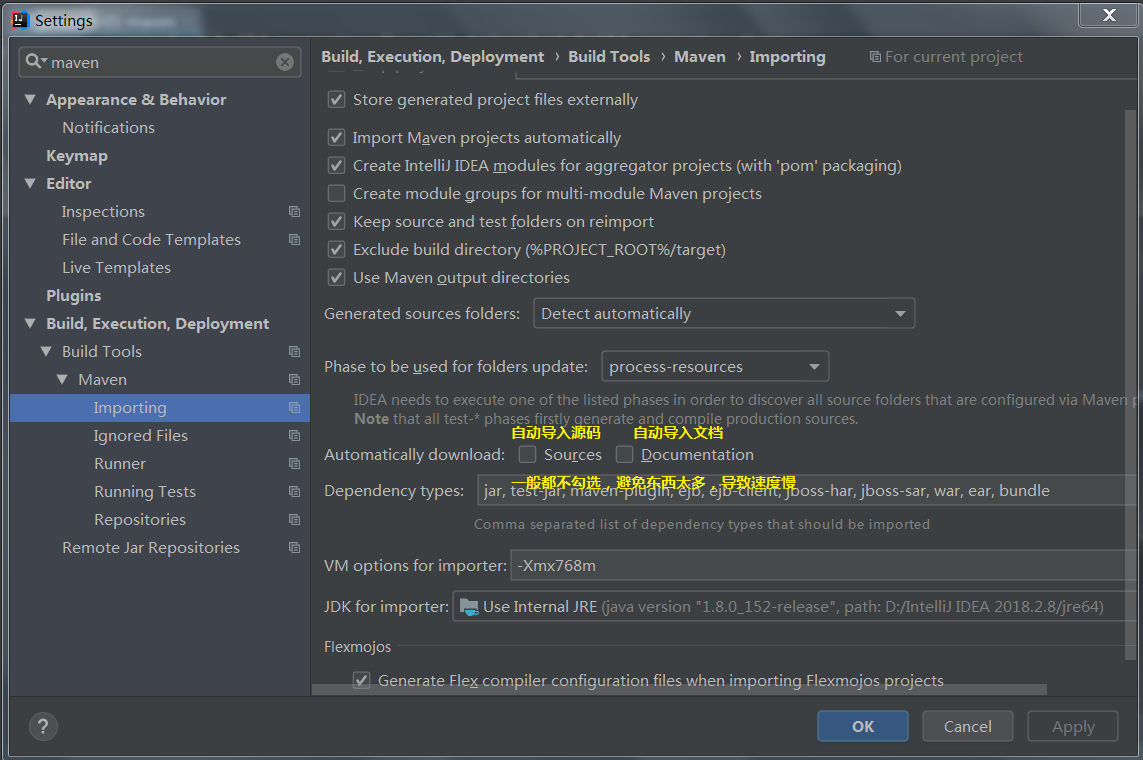Image resolution: width=1143 pixels, height=760 pixels.
Task: Click Build, Execution, Deployment breadcrumb
Action: click(433, 57)
